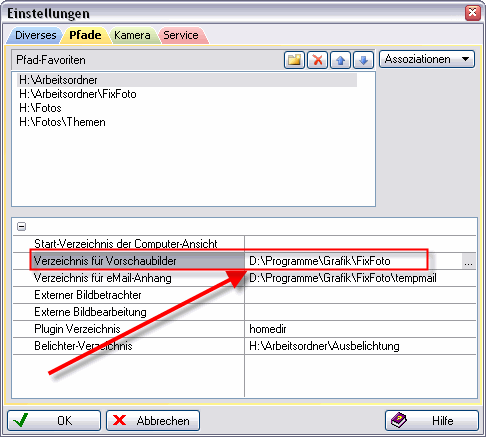Edit the eMail-Anhang directory value
This screenshot has width=486, height=437.
(360, 278)
